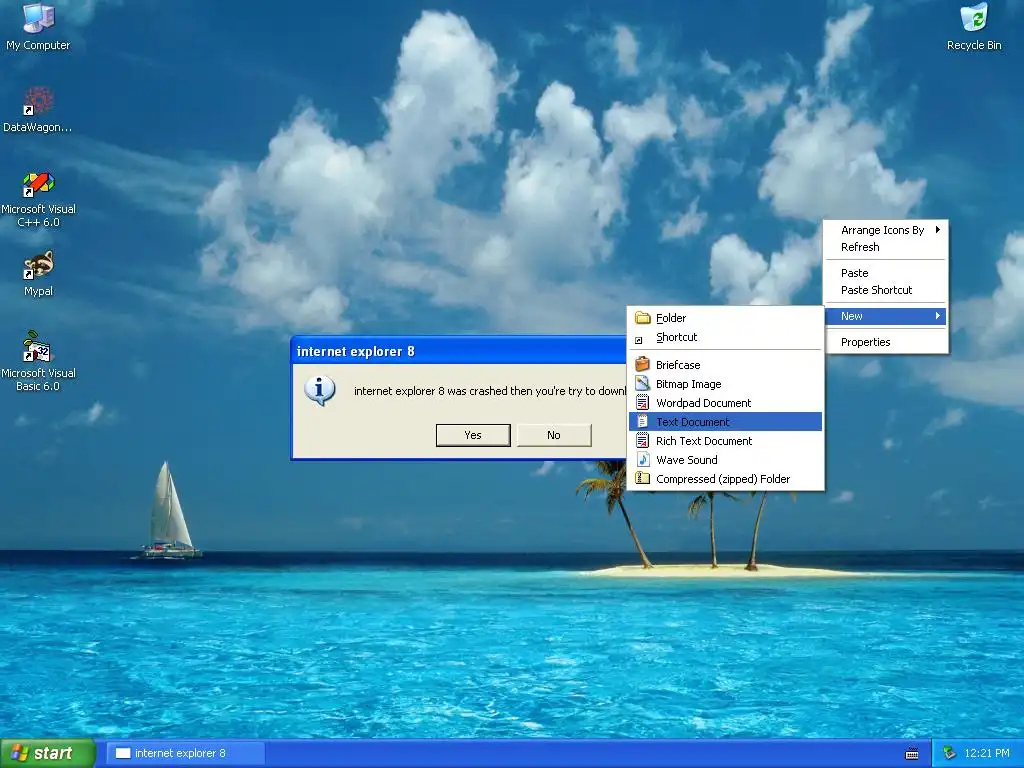Image resolution: width=1024 pixels, height=768 pixels.
Task: Select Rich Text Document label
Action: pos(704,441)
